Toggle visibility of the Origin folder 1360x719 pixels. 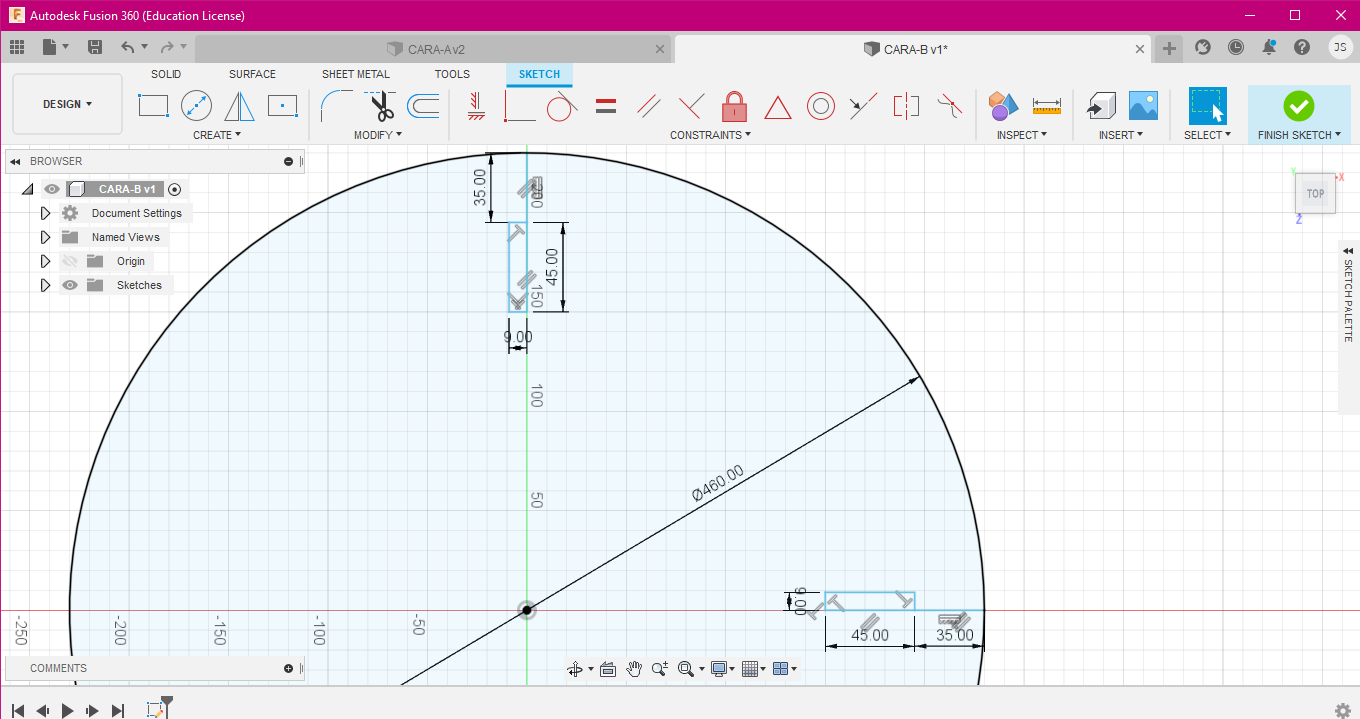70,261
